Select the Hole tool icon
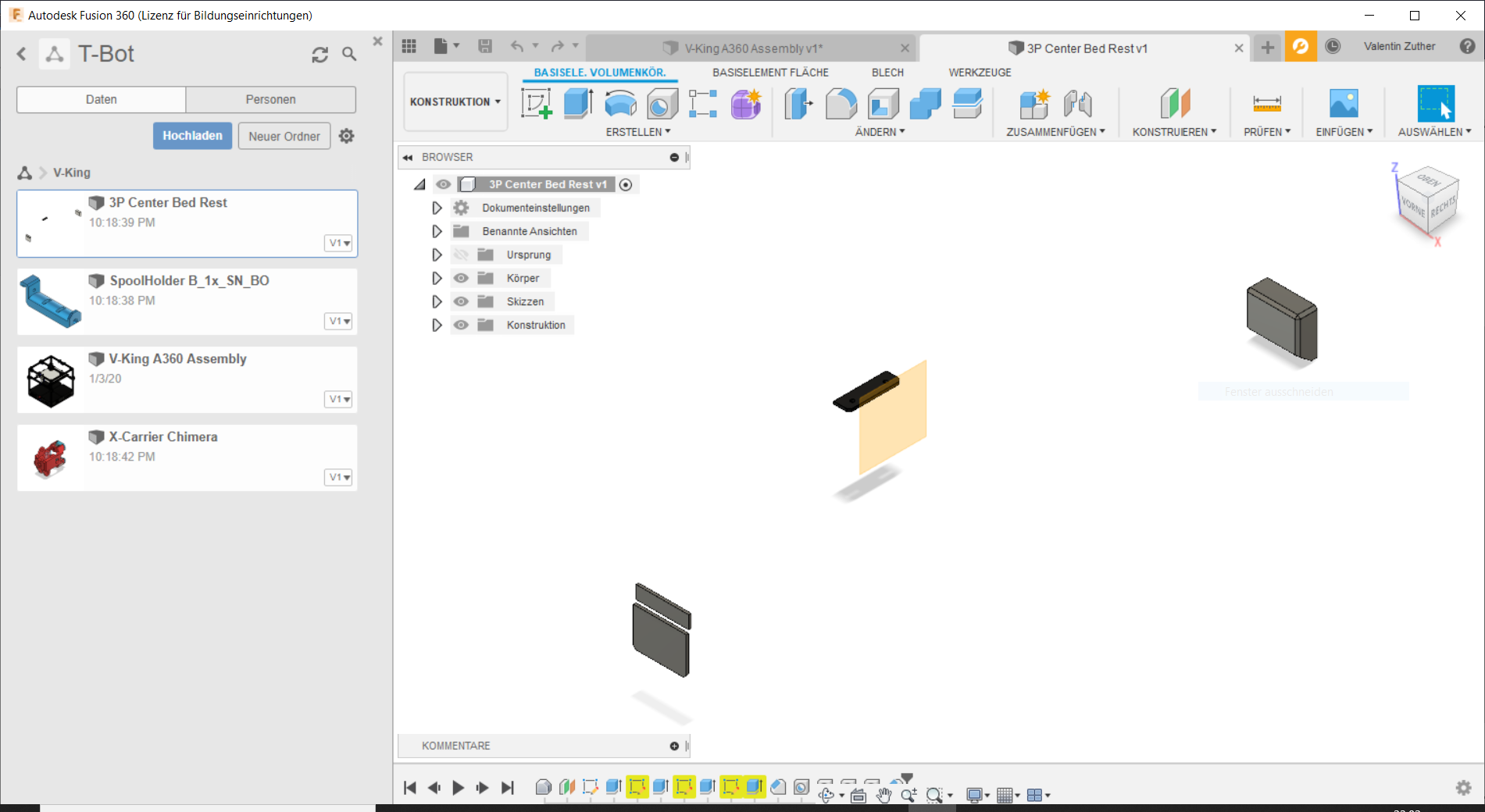The width and height of the screenshot is (1485, 812). (x=662, y=104)
